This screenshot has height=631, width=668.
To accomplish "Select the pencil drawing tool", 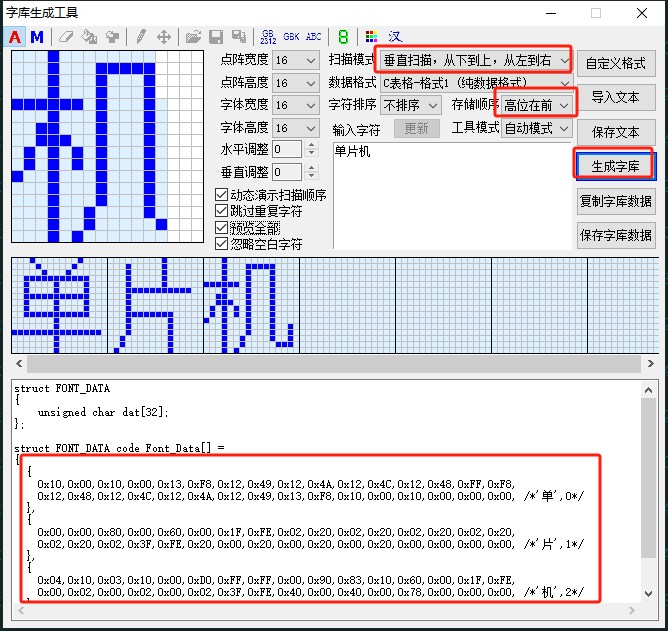I will tap(141, 37).
